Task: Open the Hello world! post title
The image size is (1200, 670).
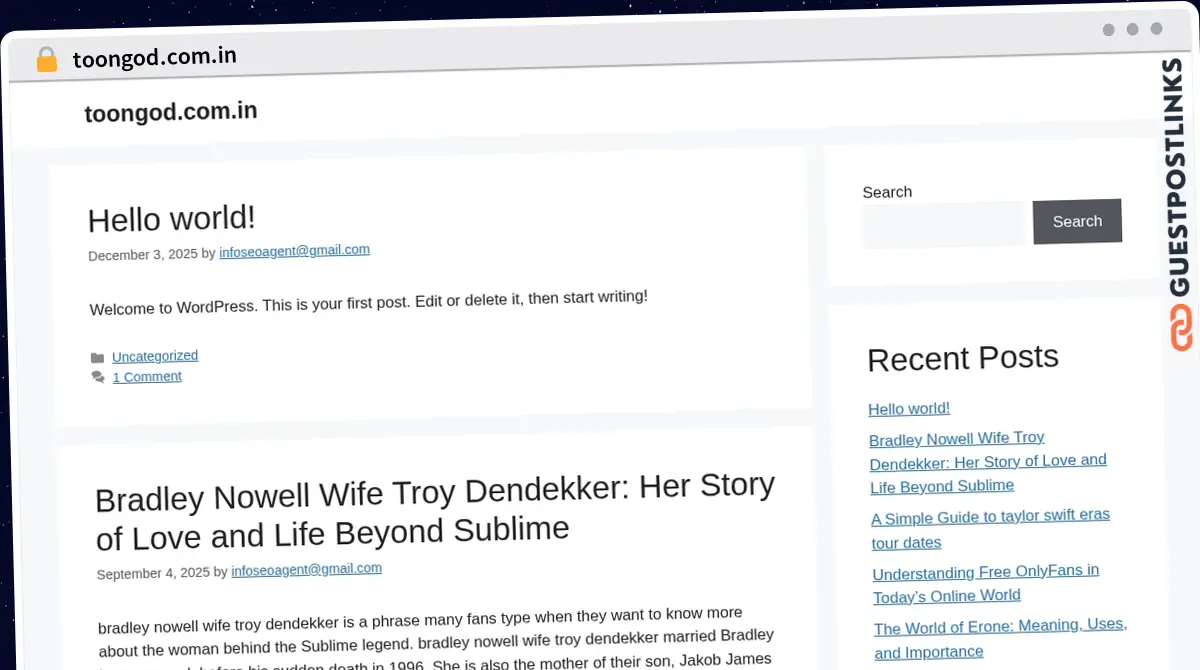Action: coord(172,218)
